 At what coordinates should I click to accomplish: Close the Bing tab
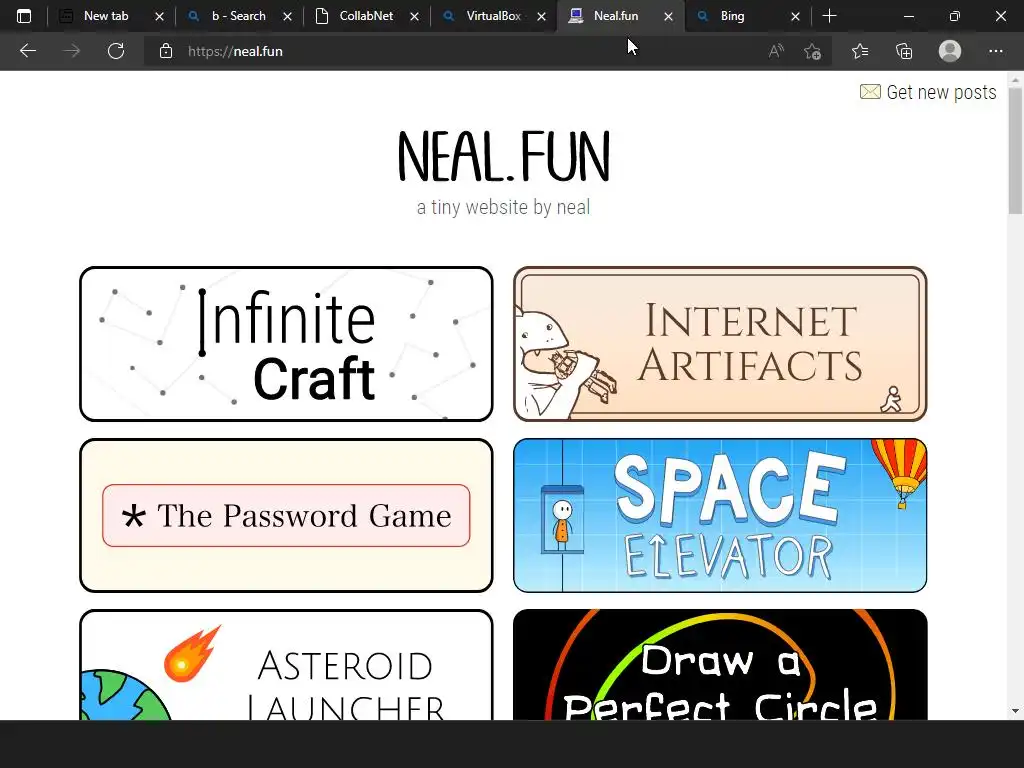point(795,16)
